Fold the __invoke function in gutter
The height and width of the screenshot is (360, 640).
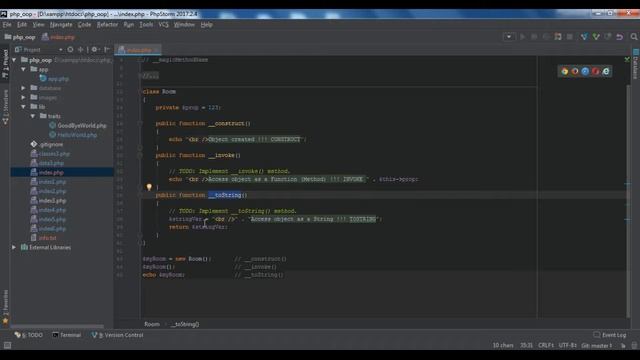[x=140, y=155]
